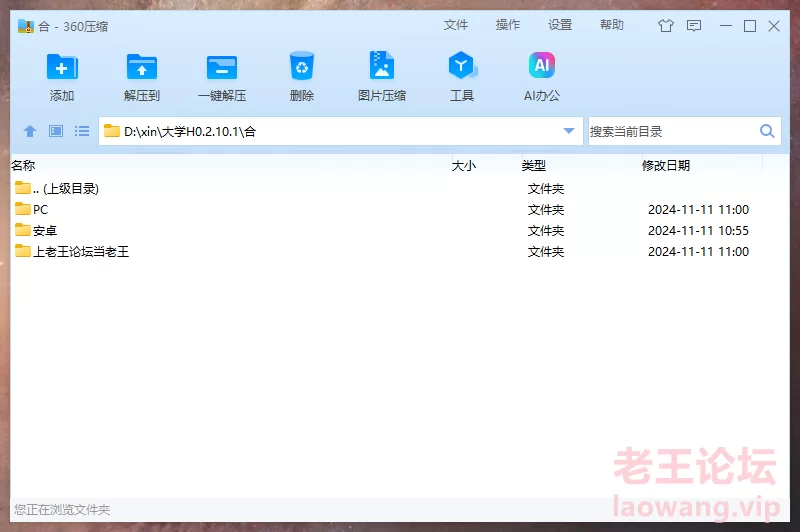This screenshot has width=800, height=532.
Task: Click type '文件夹' in the 安卓 row
Action: tap(546, 231)
